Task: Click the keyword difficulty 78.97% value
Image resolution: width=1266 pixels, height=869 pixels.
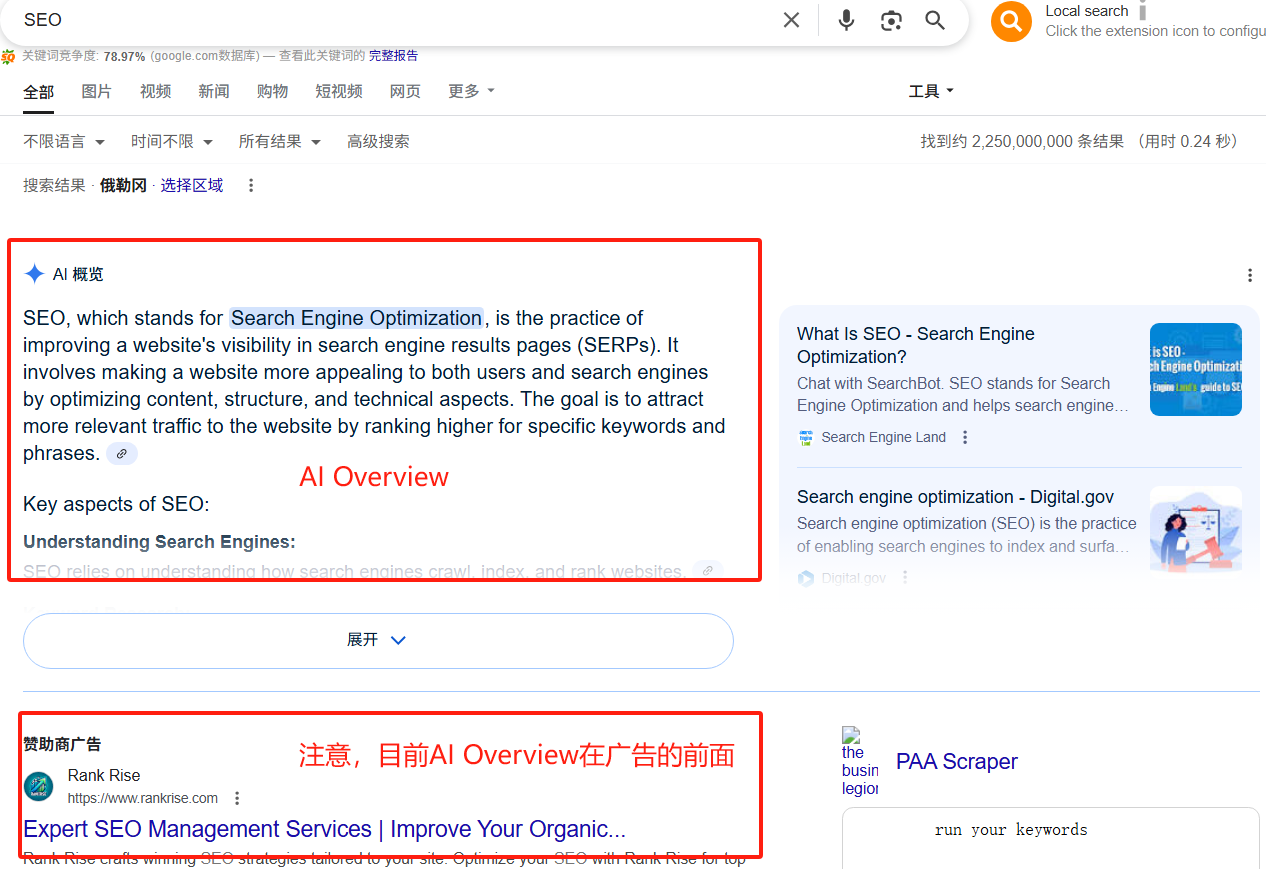Action: (124, 56)
